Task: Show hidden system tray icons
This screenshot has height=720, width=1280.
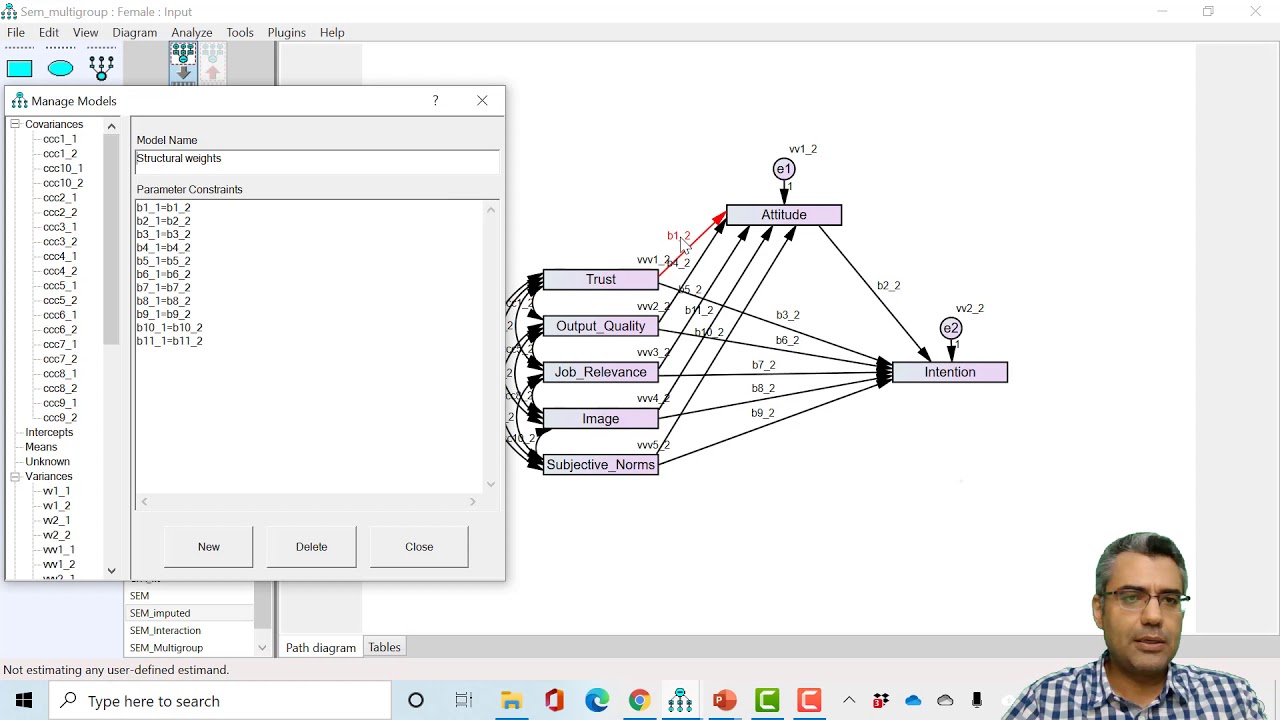Action: point(849,700)
